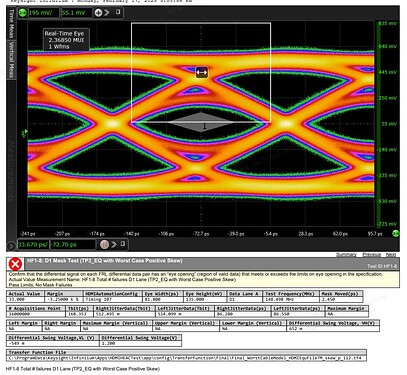The height and width of the screenshot is (375, 407).
Task: Click the pin icon in horizontal toolbar
Action: click(x=122, y=244)
